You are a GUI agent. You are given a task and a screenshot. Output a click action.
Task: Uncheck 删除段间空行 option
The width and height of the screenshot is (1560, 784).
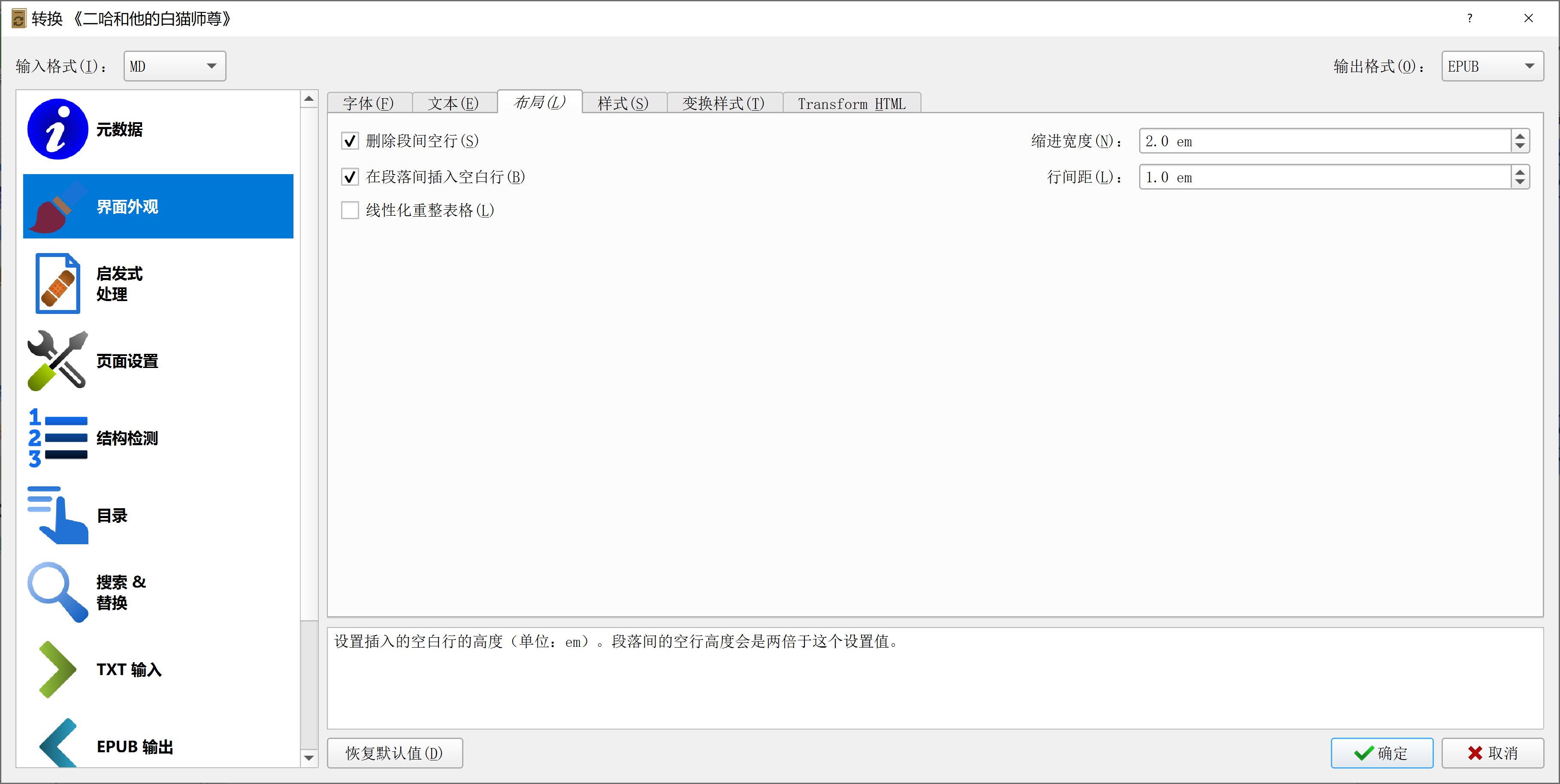pos(350,140)
